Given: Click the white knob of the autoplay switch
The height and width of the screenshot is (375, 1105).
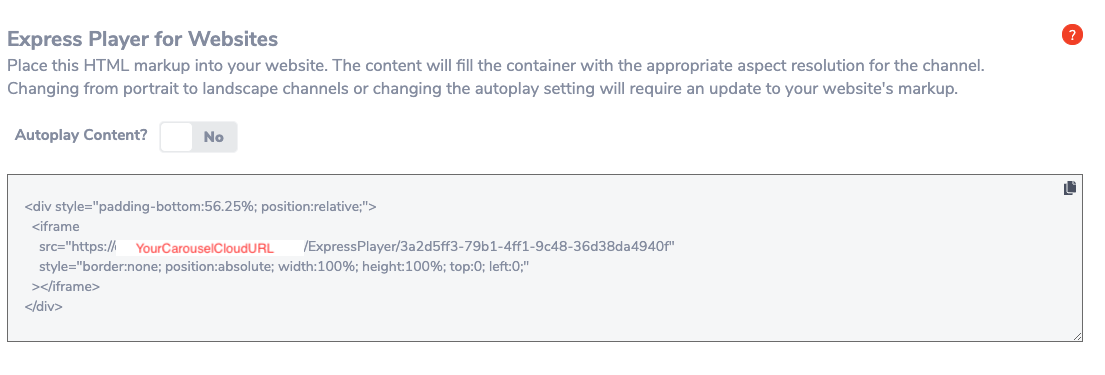Looking at the screenshot, I should pos(176,137).
